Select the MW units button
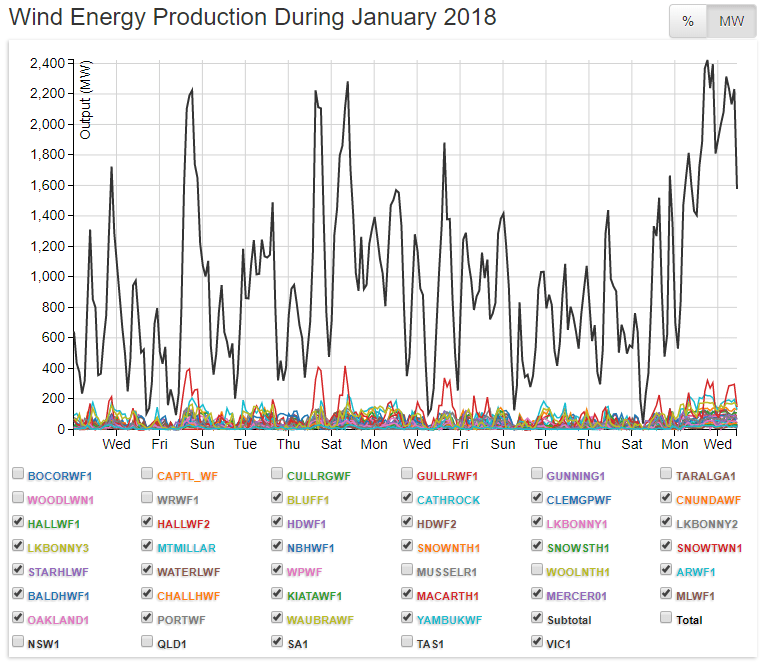 coord(731,22)
